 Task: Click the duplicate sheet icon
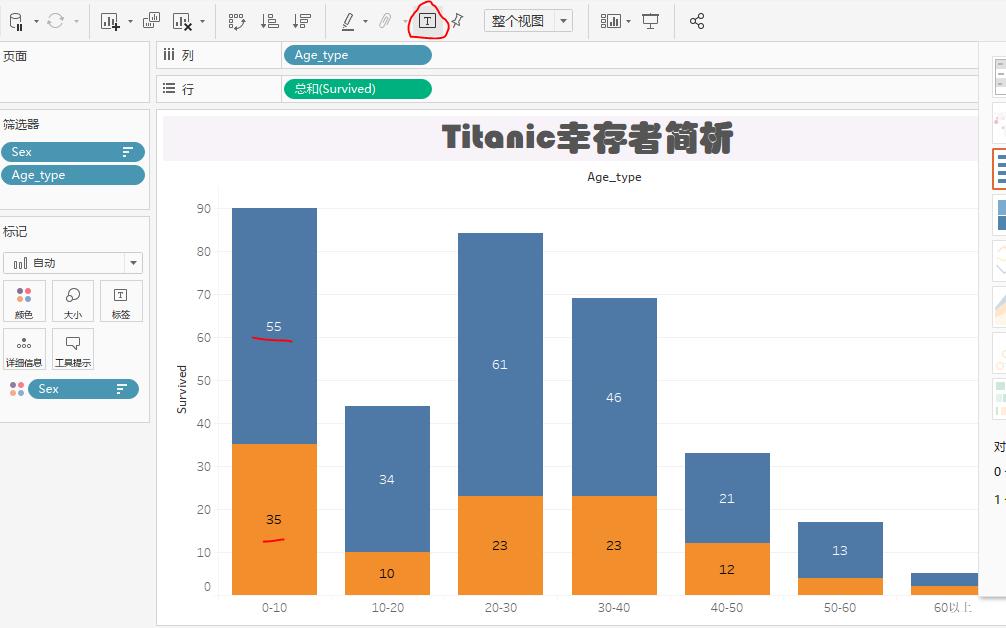151,21
